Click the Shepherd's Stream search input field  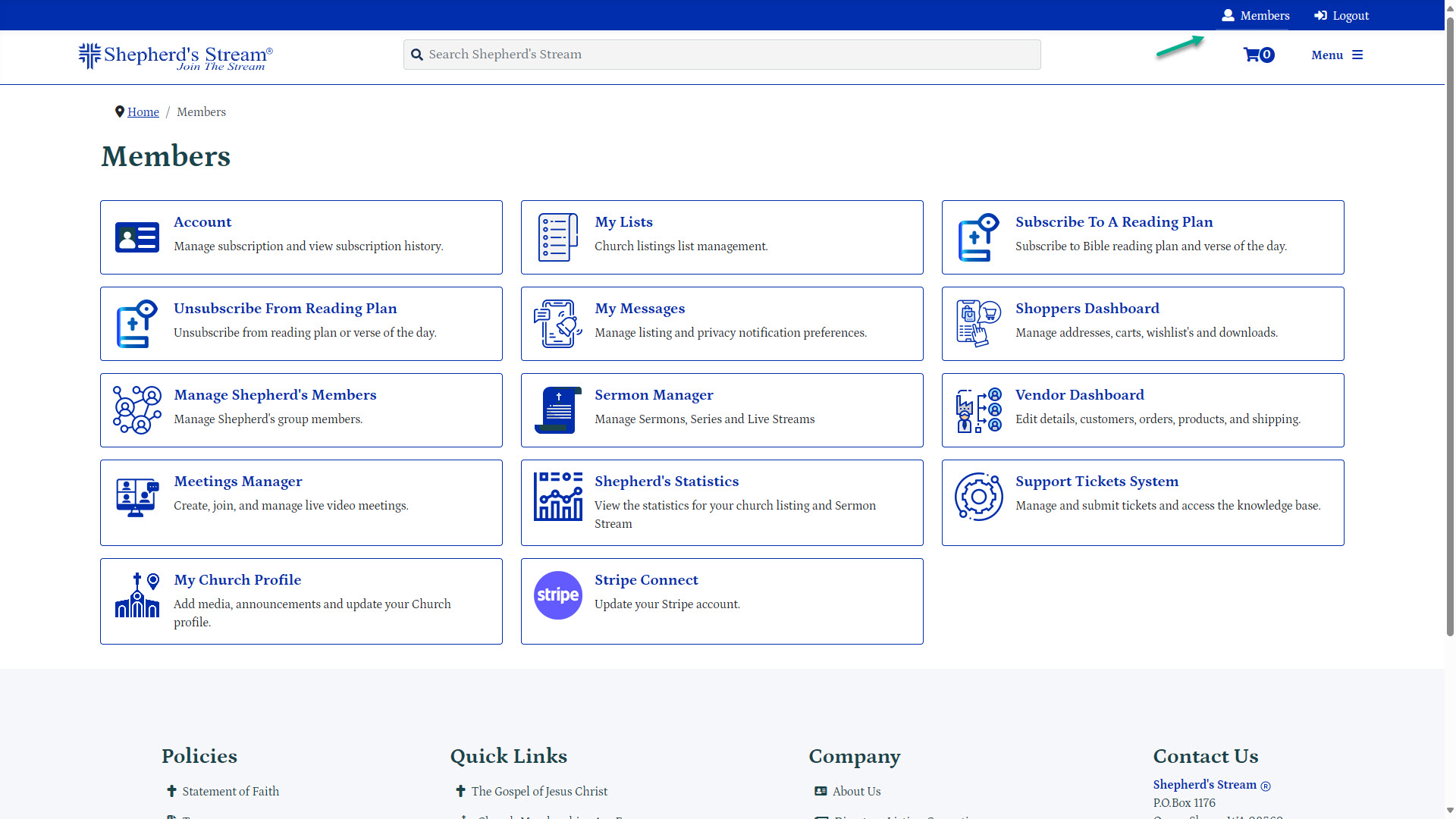[721, 54]
